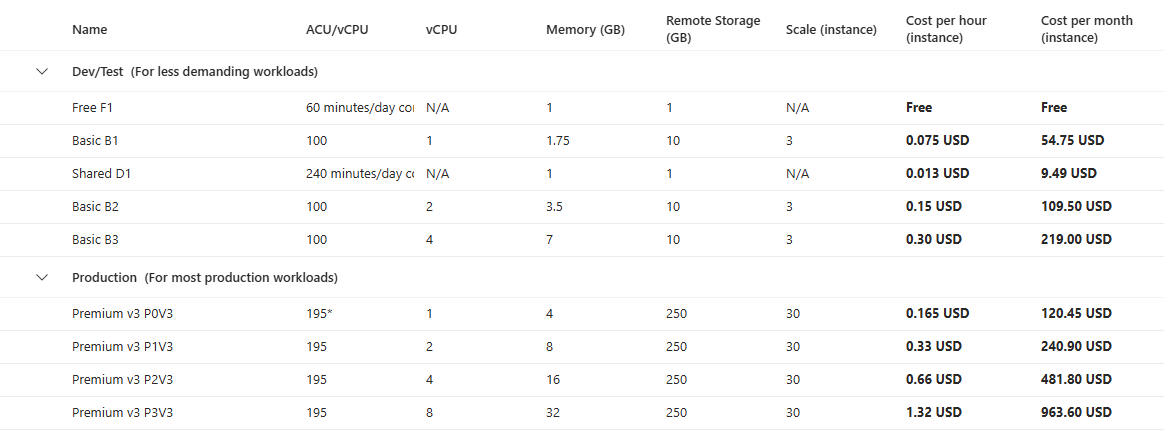The height and width of the screenshot is (433, 1167).
Task: Select Basic B3 pricing plan
Action: pyautogui.click(x=96, y=240)
